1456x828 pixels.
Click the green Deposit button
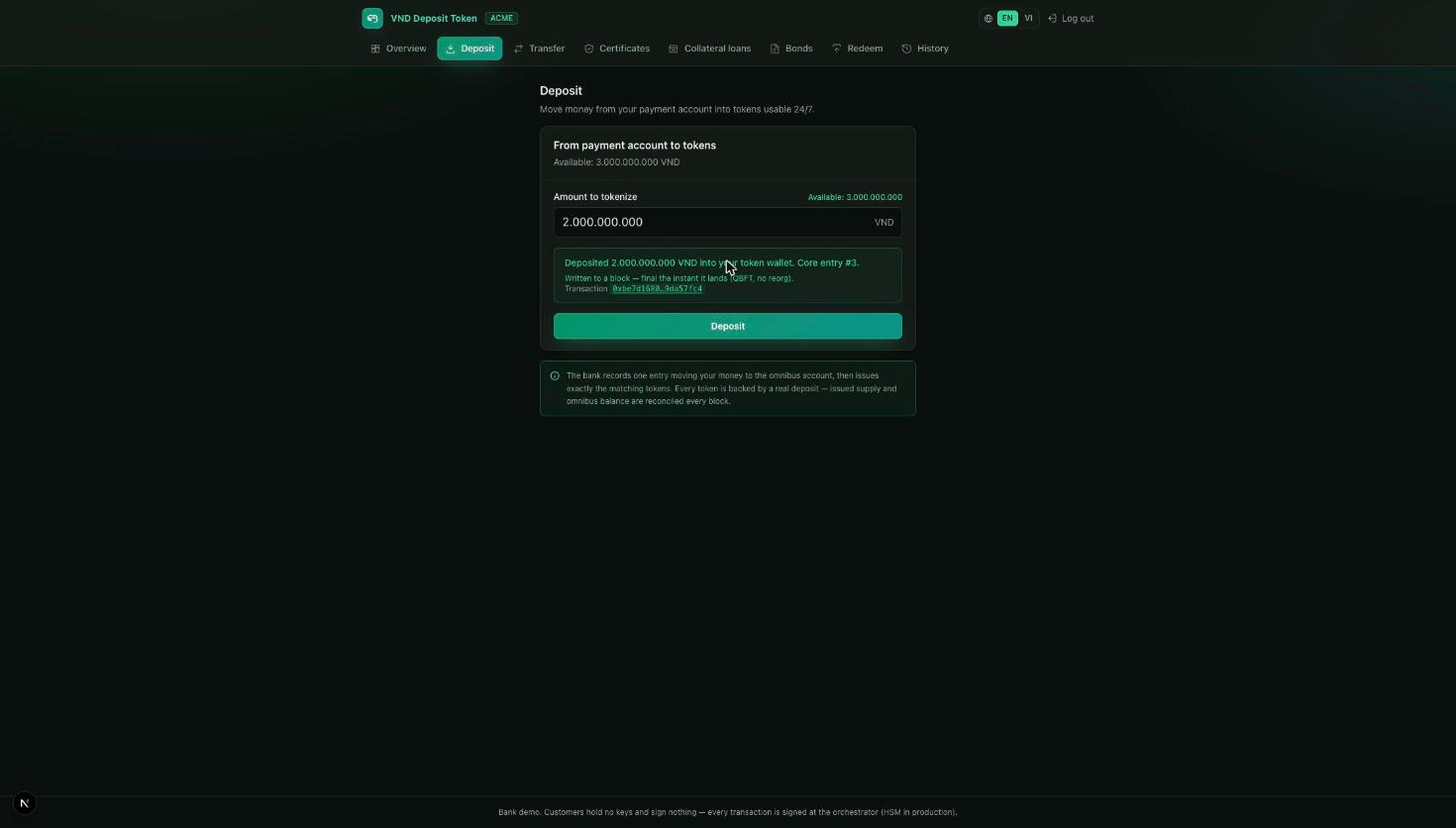coord(728,326)
